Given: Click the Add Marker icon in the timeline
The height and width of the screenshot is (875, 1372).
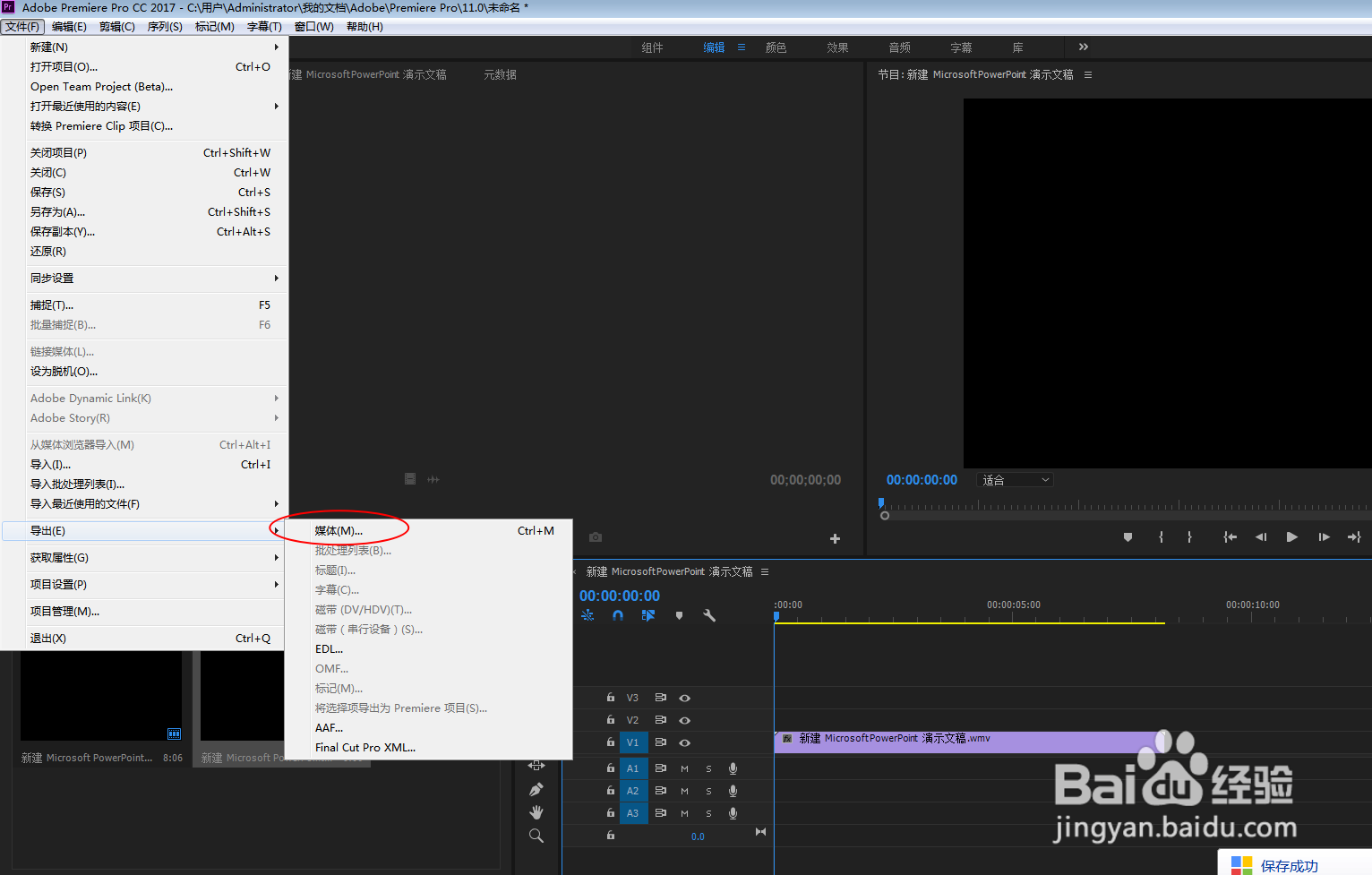Looking at the screenshot, I should pyautogui.click(x=679, y=615).
